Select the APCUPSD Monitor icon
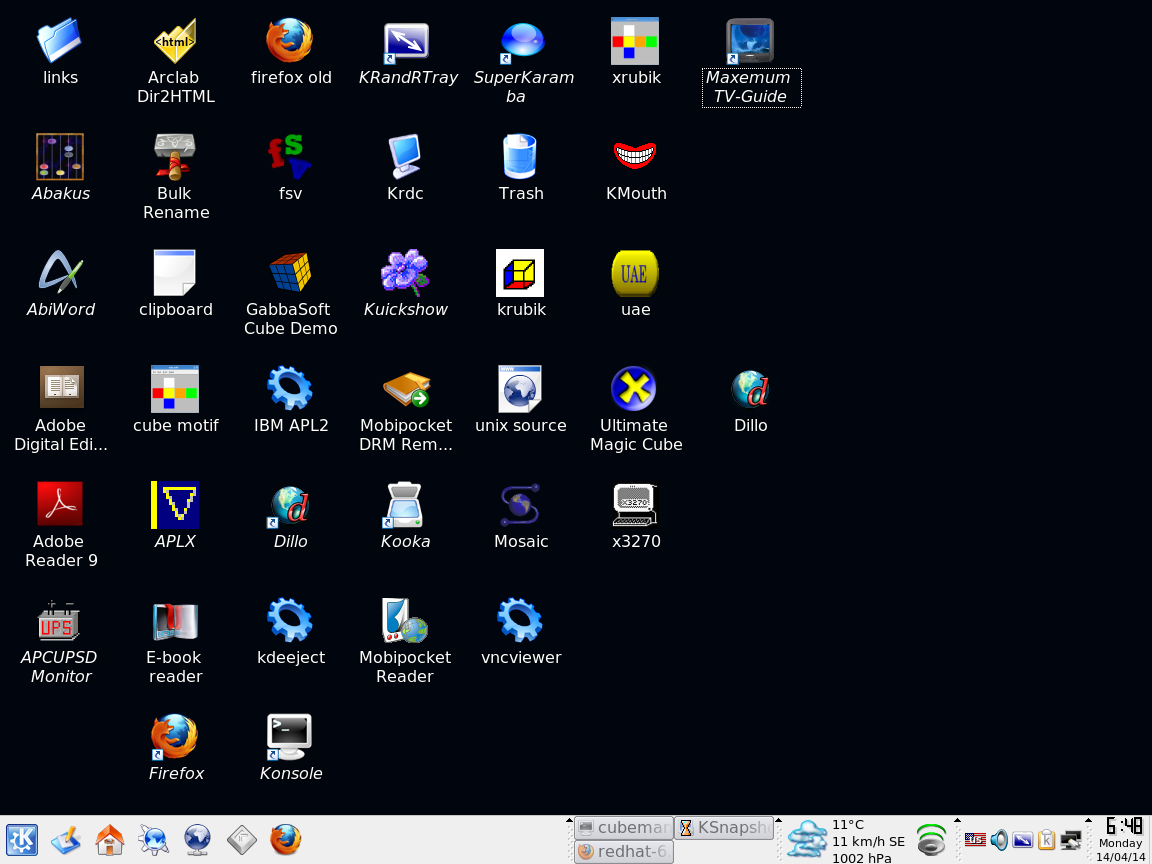Image resolution: width=1152 pixels, height=864 pixels. click(x=60, y=621)
